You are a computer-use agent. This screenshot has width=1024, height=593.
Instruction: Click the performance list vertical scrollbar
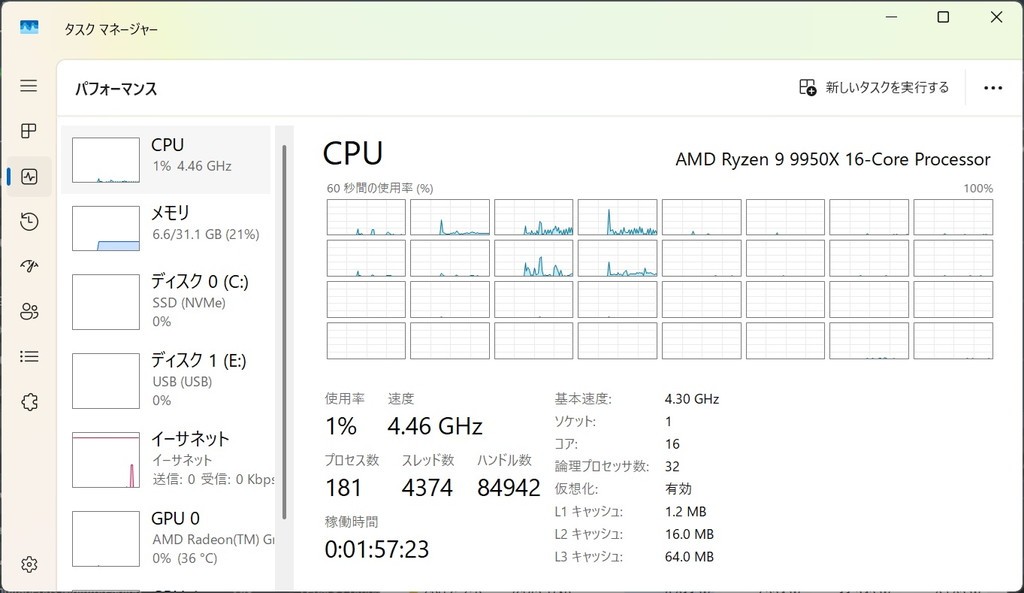pyautogui.click(x=284, y=330)
